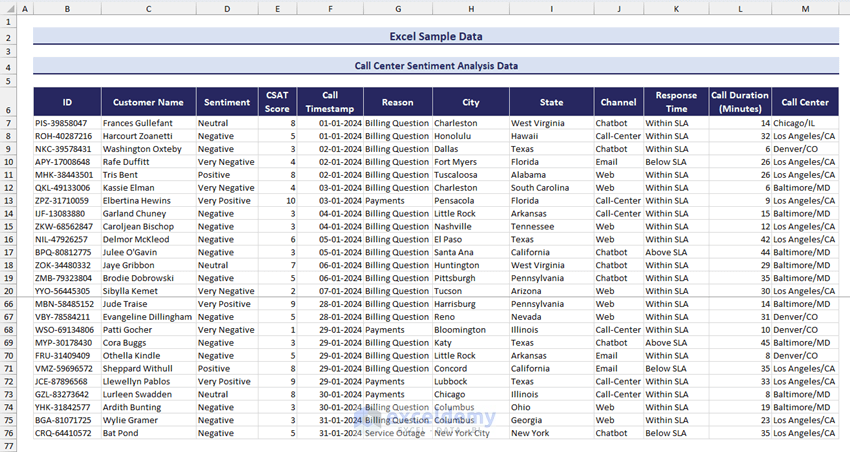Viewport: 850px width, 452px height.
Task: Click city cell Tuscaloosa
Action: [471, 175]
